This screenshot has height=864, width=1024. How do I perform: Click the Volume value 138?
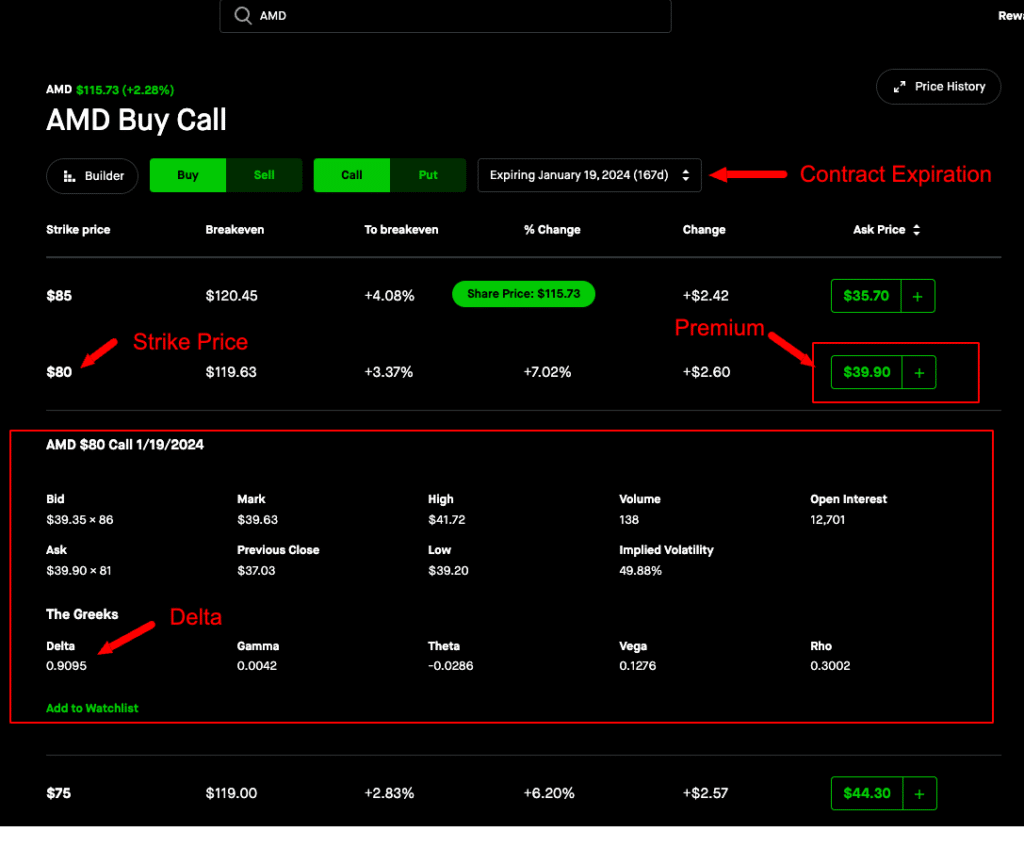point(629,520)
